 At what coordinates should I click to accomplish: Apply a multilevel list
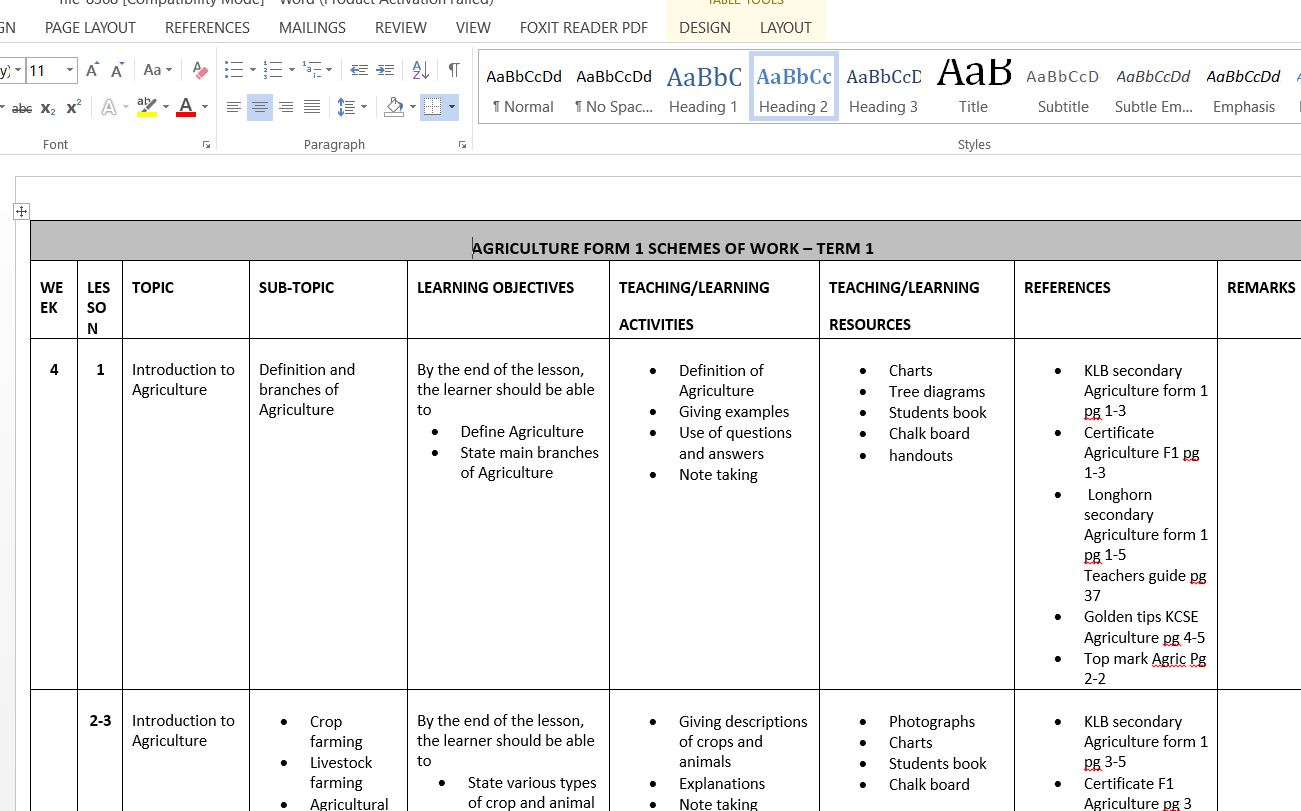pyautogui.click(x=312, y=70)
